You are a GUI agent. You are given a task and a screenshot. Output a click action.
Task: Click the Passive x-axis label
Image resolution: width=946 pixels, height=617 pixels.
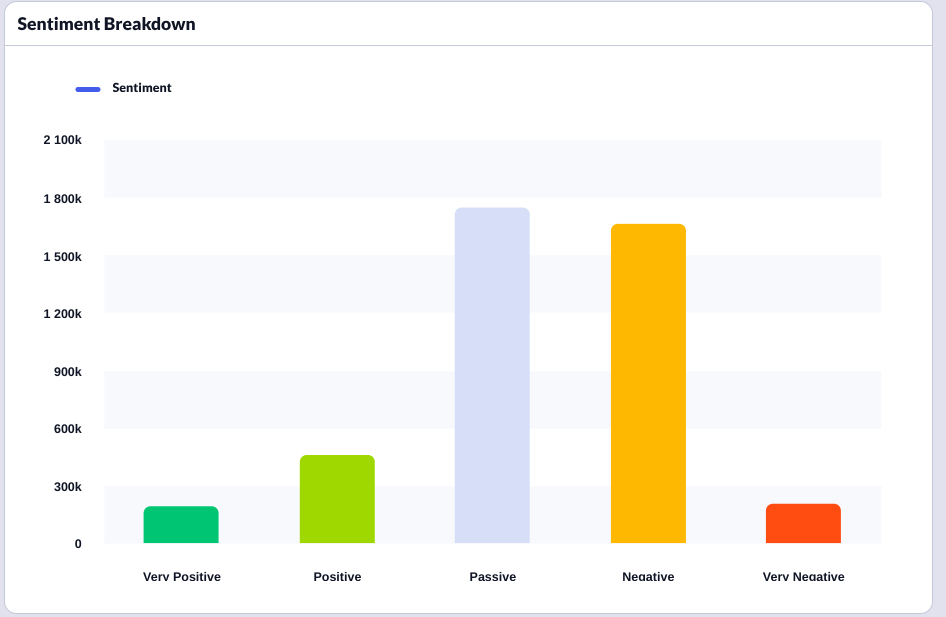pos(492,577)
